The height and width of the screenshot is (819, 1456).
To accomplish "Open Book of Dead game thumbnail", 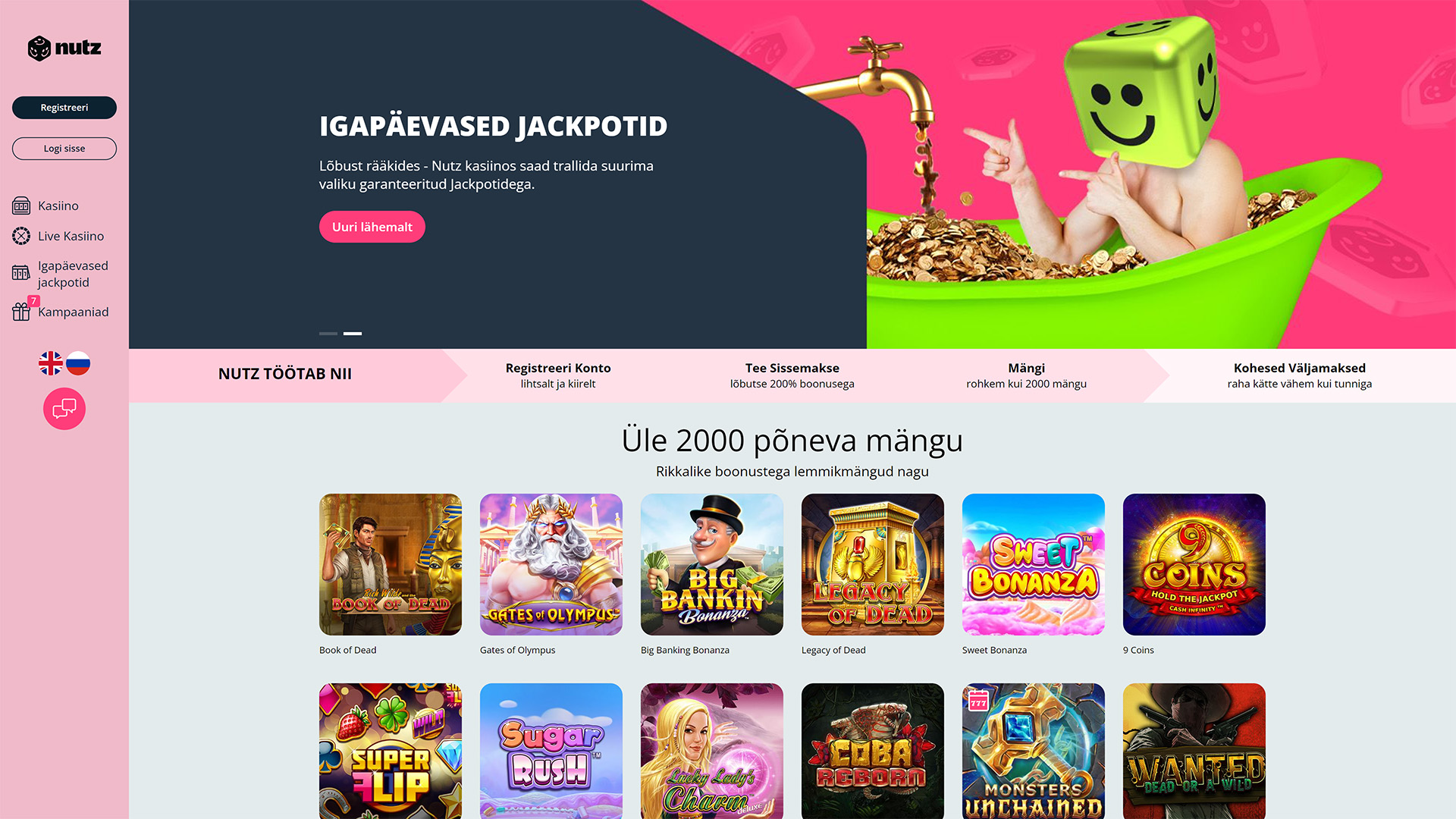I will [x=391, y=564].
